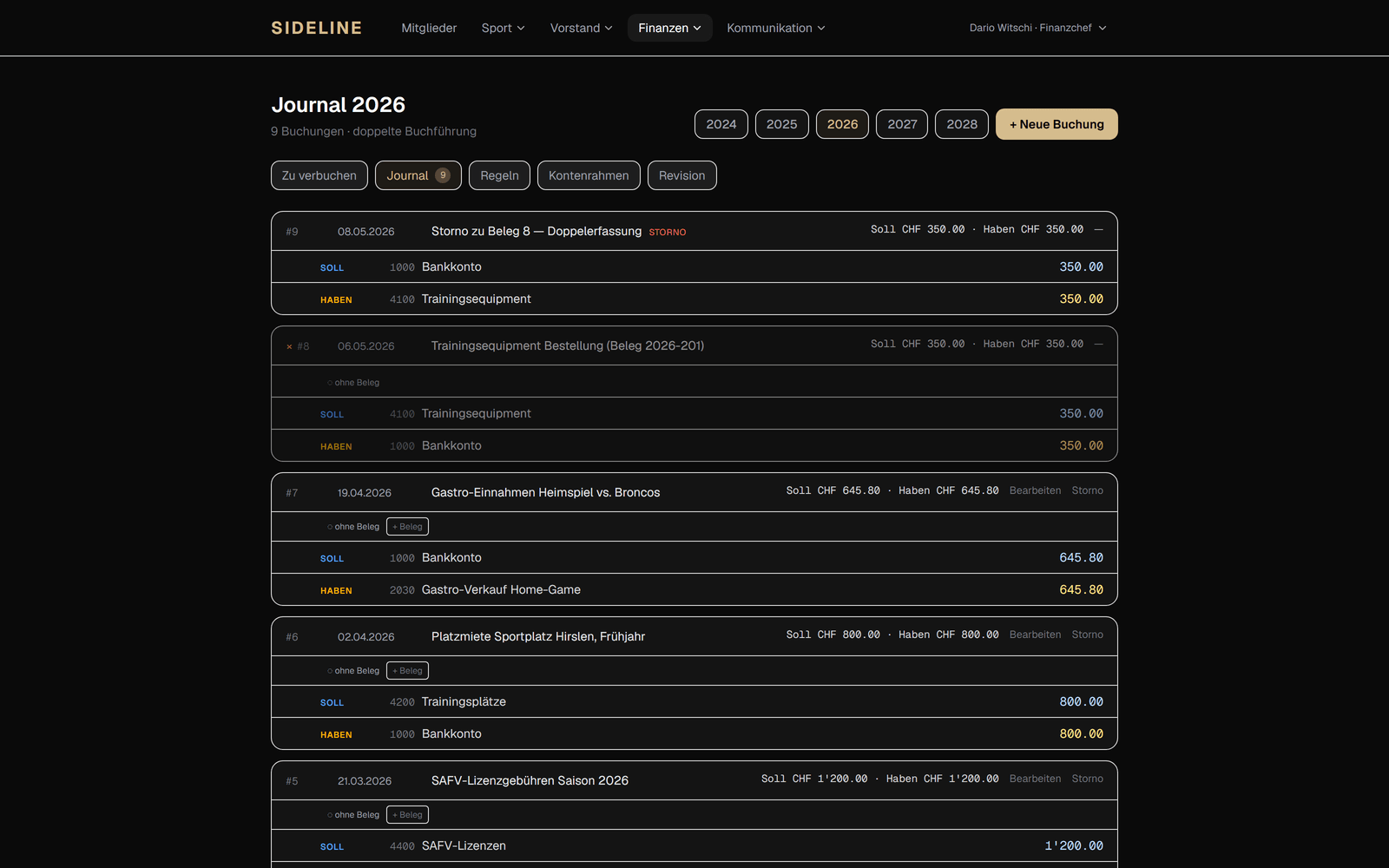
Task: Expand the Vorstand dropdown menu
Action: coord(582,28)
